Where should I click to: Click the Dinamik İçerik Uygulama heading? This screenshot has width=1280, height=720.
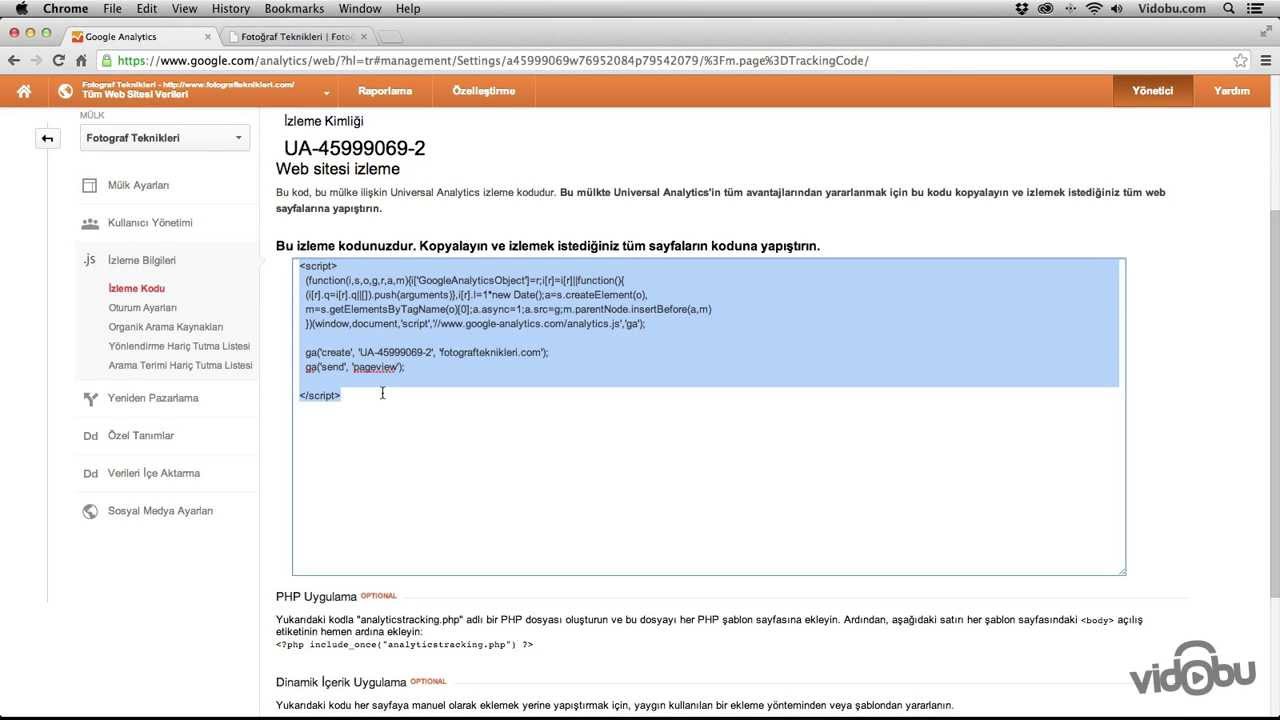341,682
